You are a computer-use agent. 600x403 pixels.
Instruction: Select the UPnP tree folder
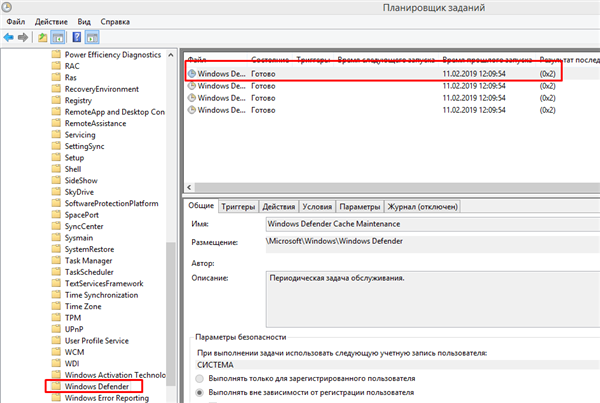(x=74, y=329)
